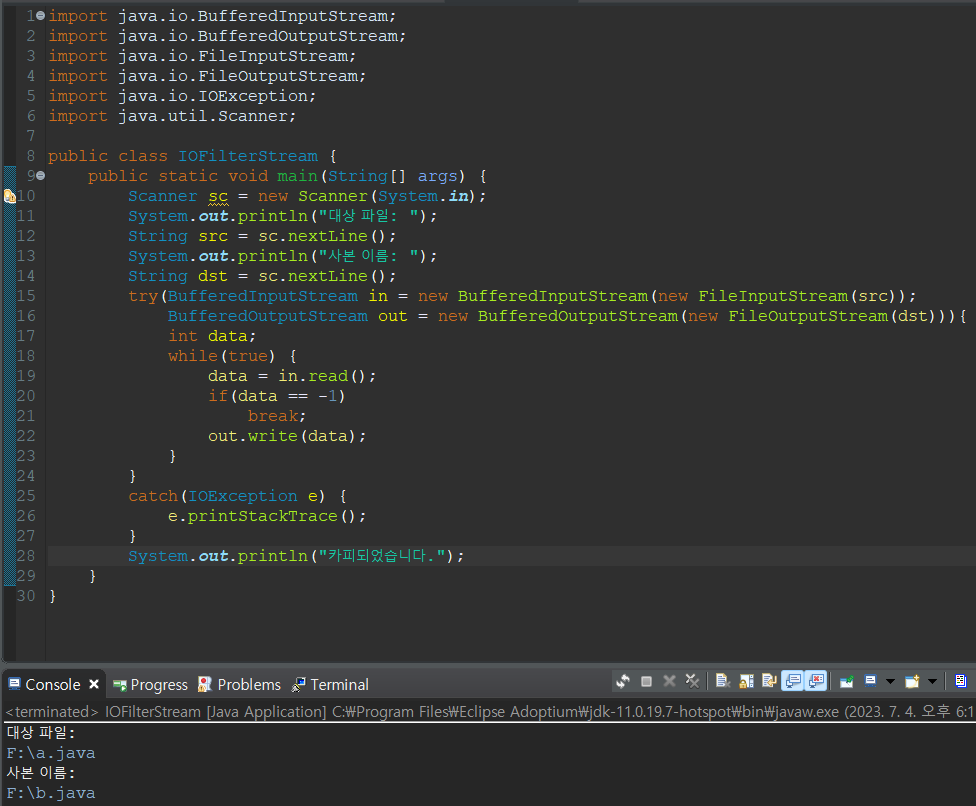The width and height of the screenshot is (976, 806).
Task: Click the Display Selected Console monitor icon
Action: pos(870,682)
